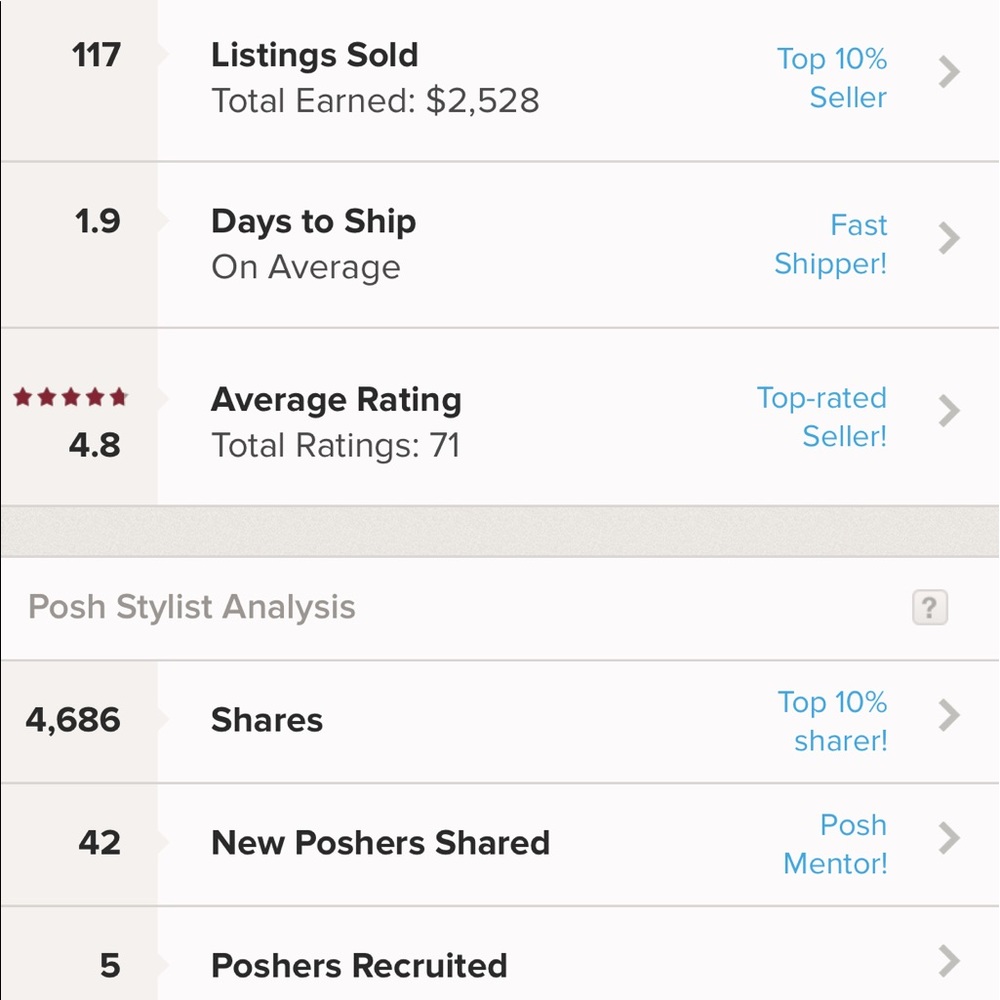Select the Listings Sold title
This screenshot has height=1000, width=1000.
(314, 55)
